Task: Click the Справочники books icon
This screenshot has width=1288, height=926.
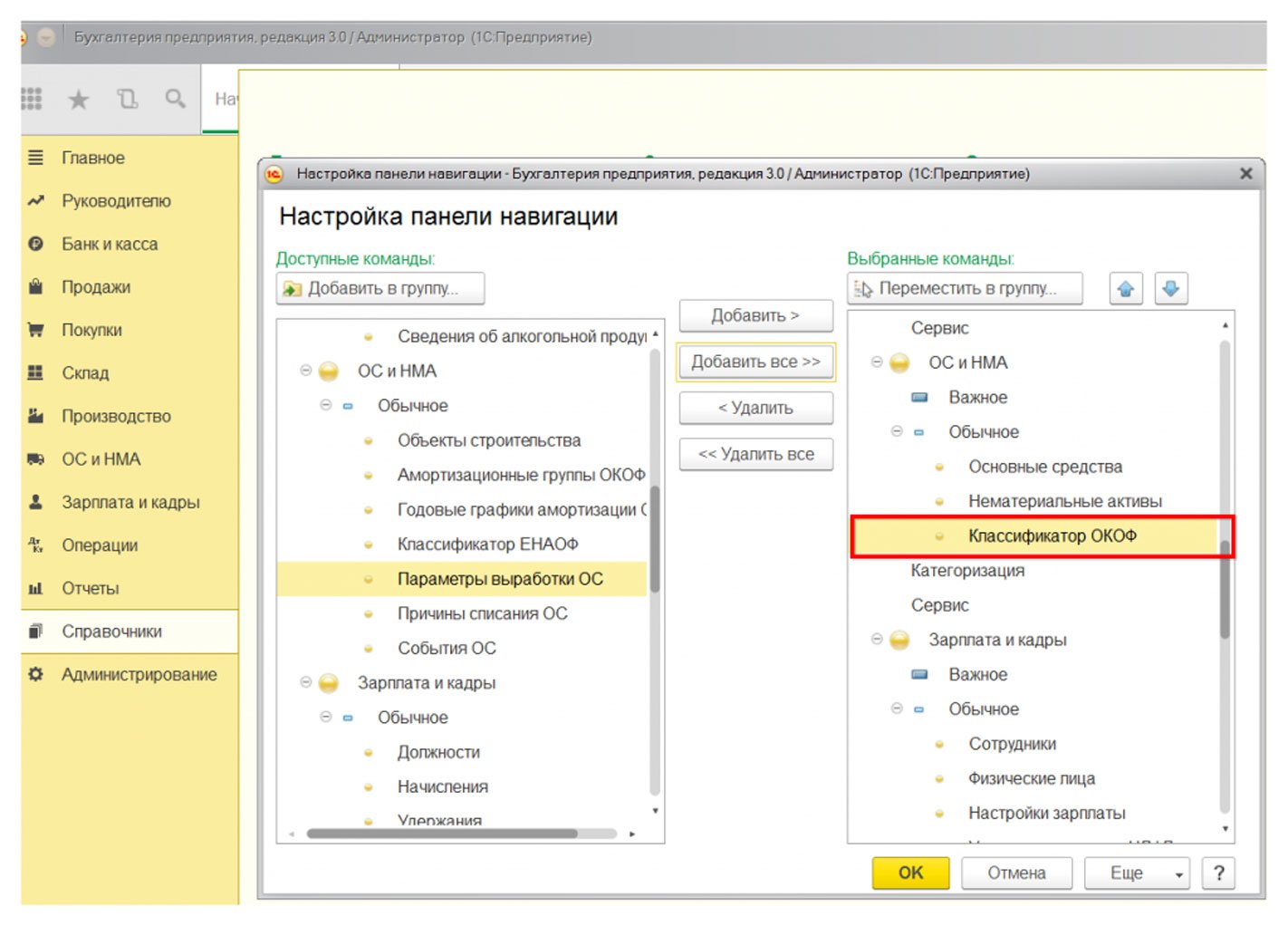Action: click(35, 632)
